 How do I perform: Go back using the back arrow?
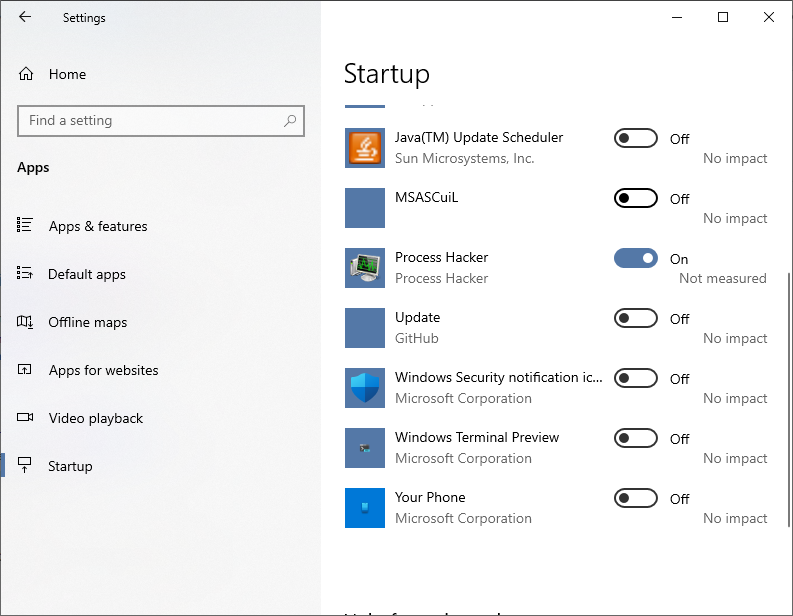(x=25, y=17)
